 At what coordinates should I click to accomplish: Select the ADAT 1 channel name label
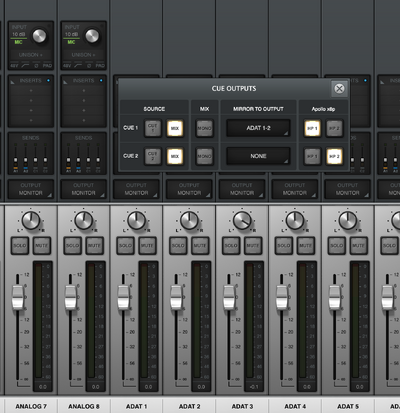[x=136, y=406]
